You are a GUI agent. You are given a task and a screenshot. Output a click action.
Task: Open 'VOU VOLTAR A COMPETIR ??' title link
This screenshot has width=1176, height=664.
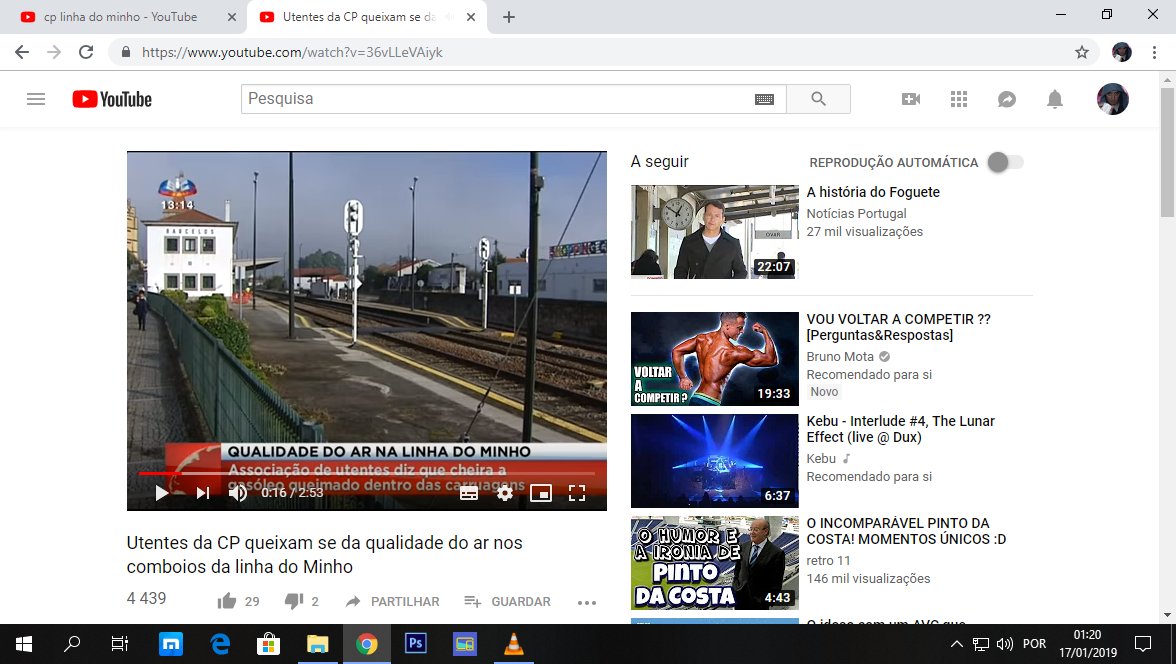[x=898, y=327]
